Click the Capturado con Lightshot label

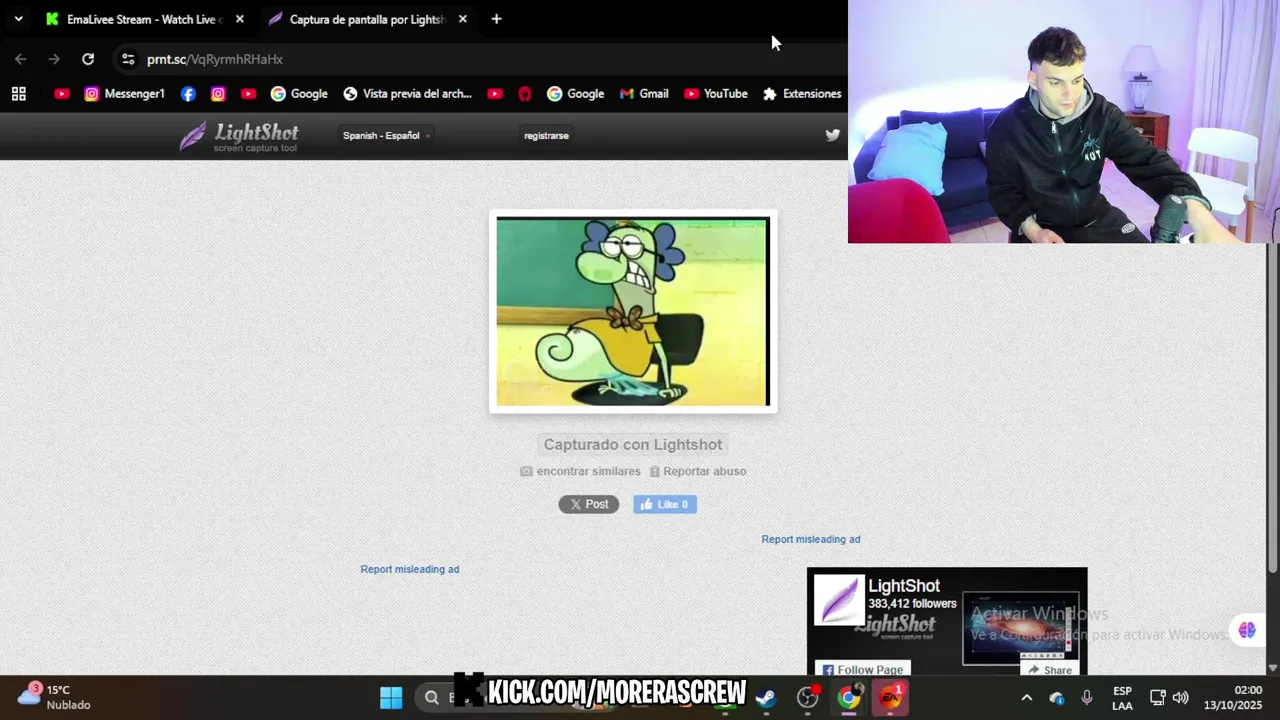coord(633,444)
